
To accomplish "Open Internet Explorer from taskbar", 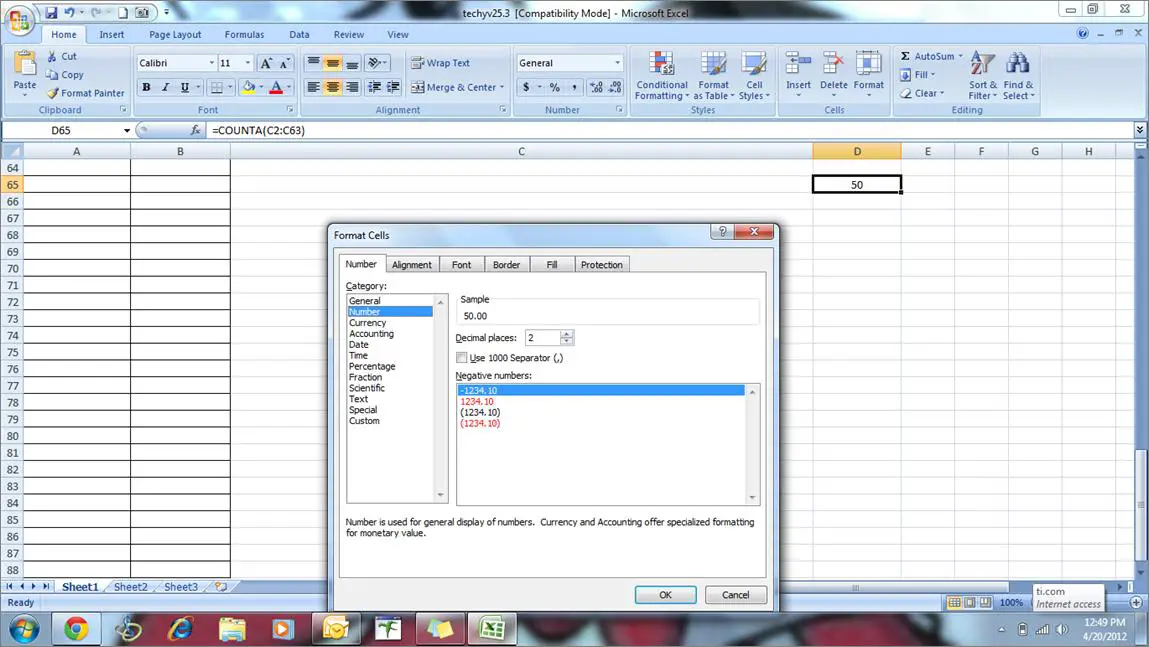I will click(180, 629).
